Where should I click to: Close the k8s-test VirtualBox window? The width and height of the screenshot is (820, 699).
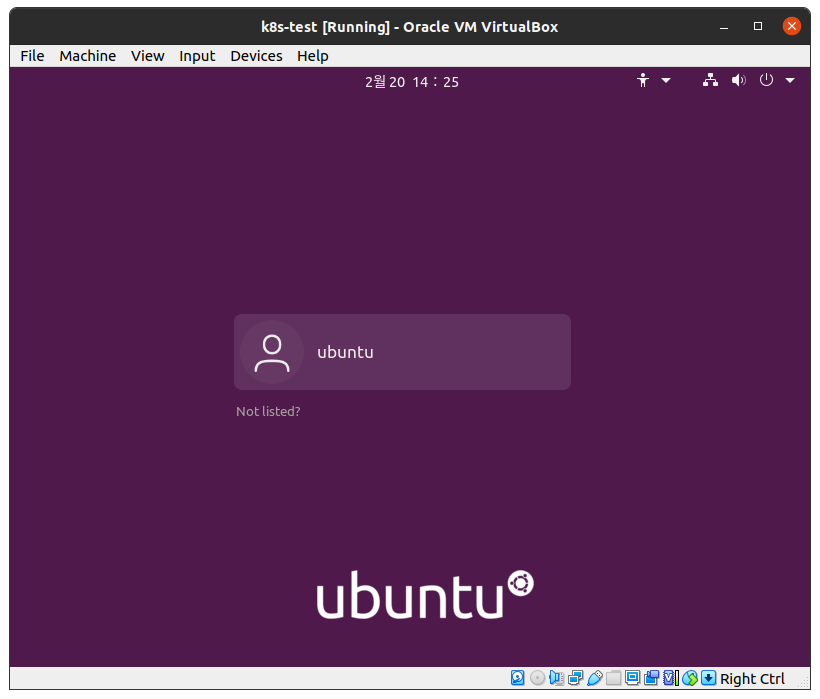[x=792, y=26]
